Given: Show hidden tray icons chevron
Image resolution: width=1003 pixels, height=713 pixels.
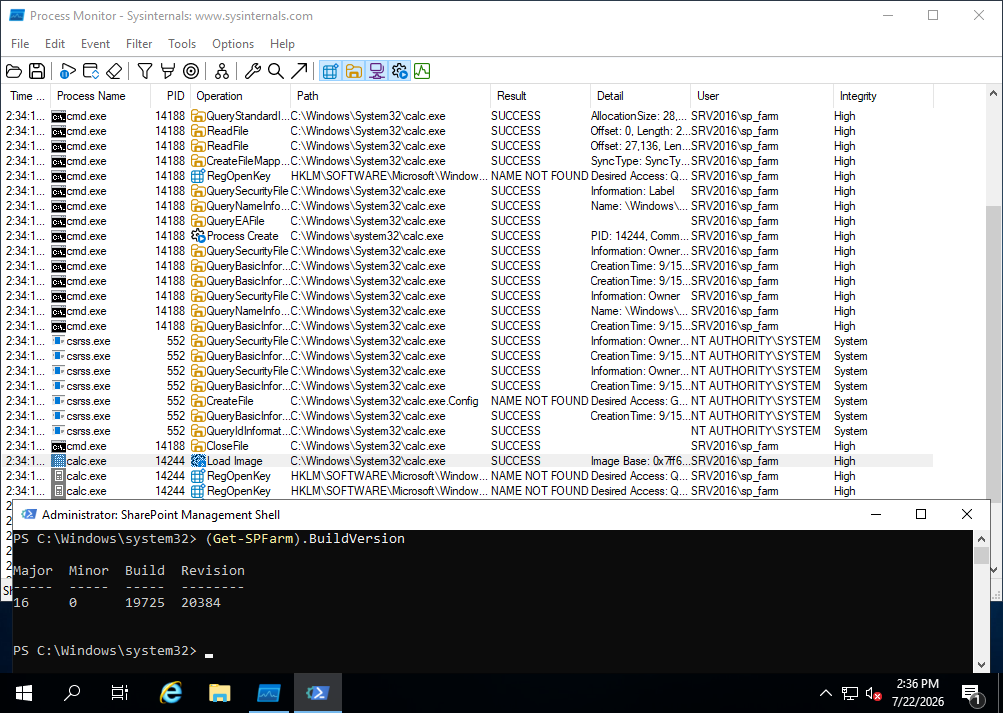Looking at the screenshot, I should tap(826, 693).
